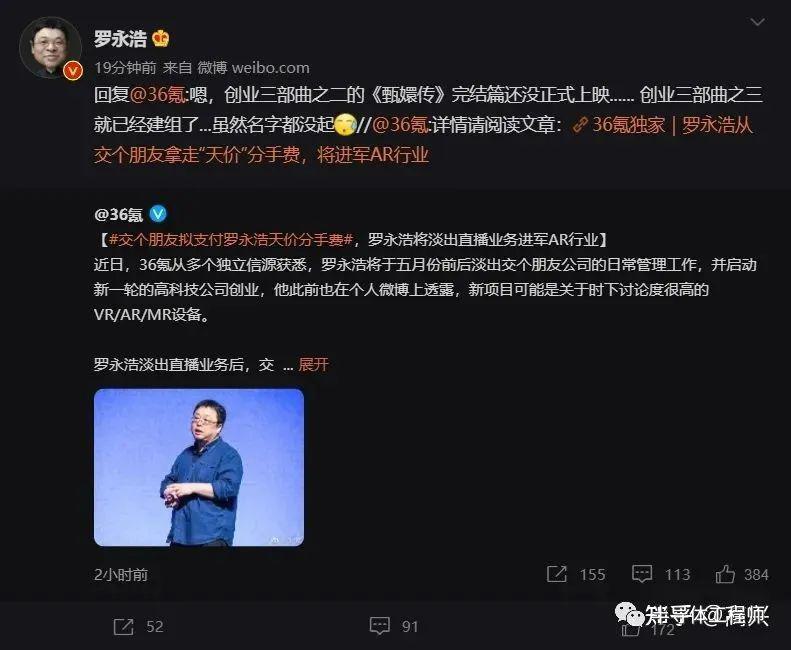791x650 pixels.
Task: Like the quoted post with 384 likes
Action: pyautogui.click(x=725, y=574)
